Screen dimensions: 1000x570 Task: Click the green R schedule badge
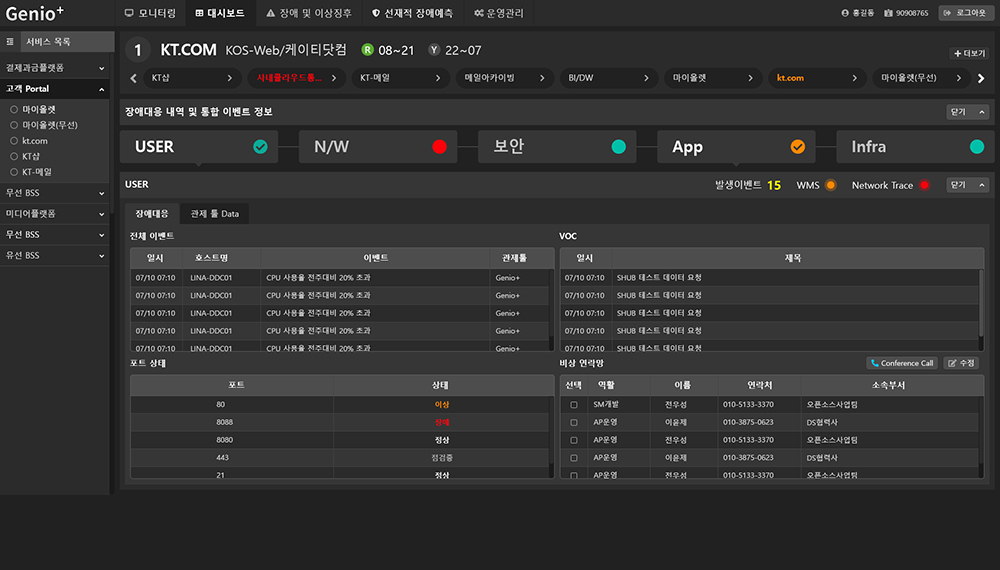(x=367, y=50)
